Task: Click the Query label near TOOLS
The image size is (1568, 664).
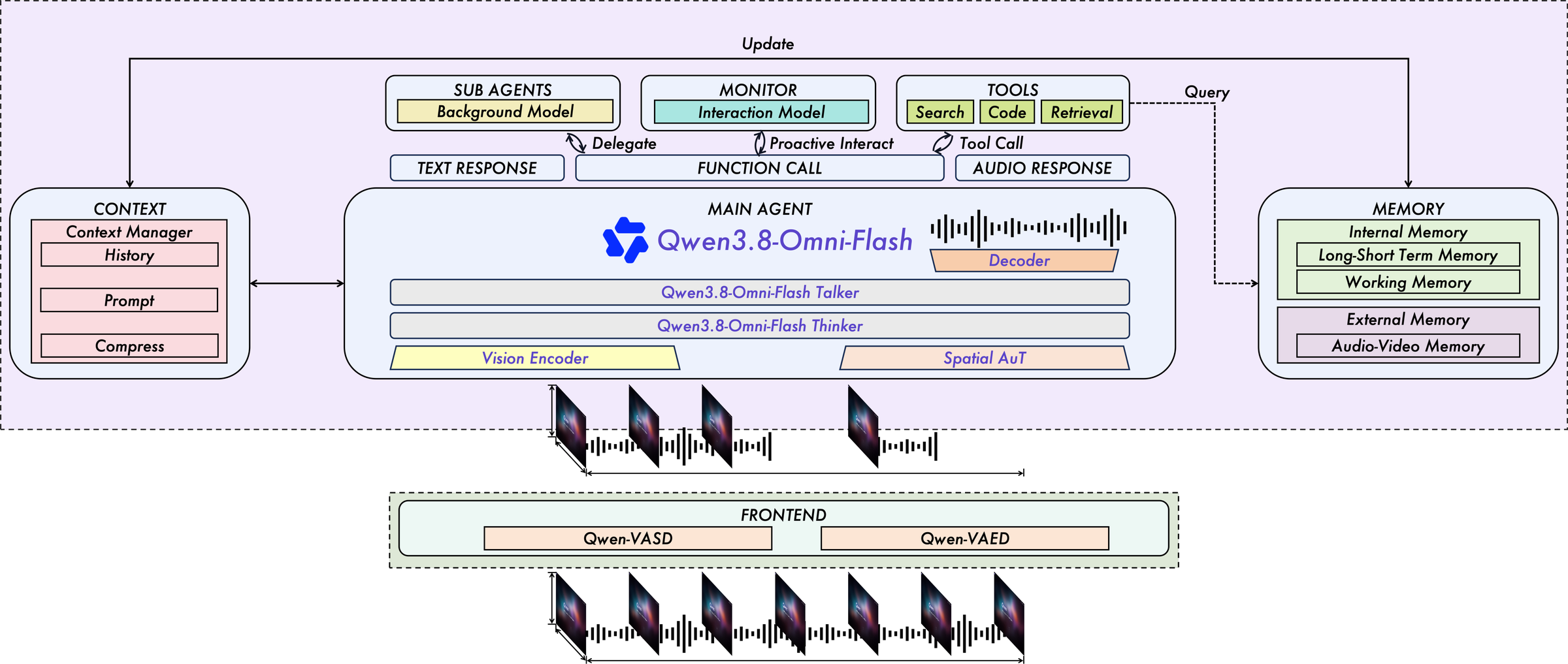Action: [1207, 92]
